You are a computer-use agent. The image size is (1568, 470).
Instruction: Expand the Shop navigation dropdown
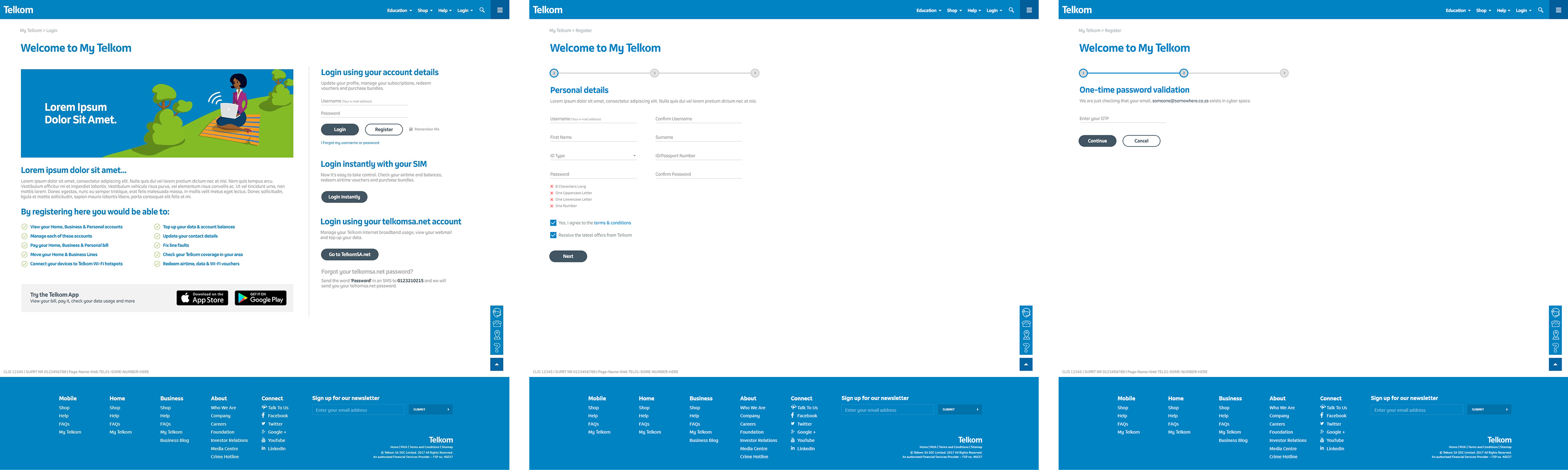pyautogui.click(x=424, y=10)
